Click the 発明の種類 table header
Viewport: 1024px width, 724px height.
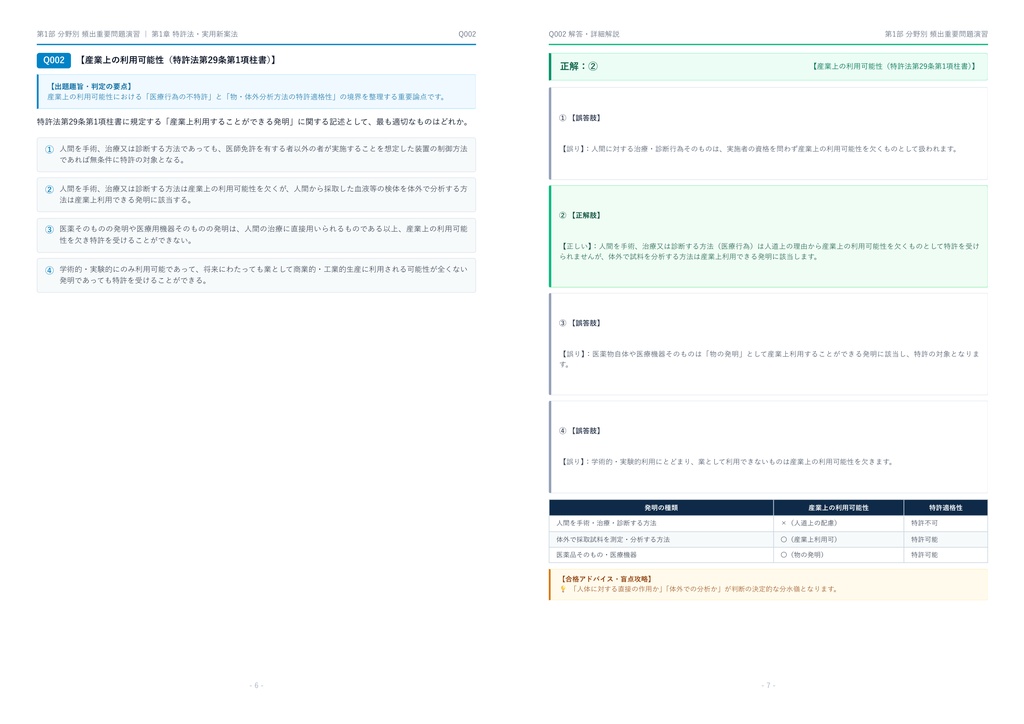(661, 508)
